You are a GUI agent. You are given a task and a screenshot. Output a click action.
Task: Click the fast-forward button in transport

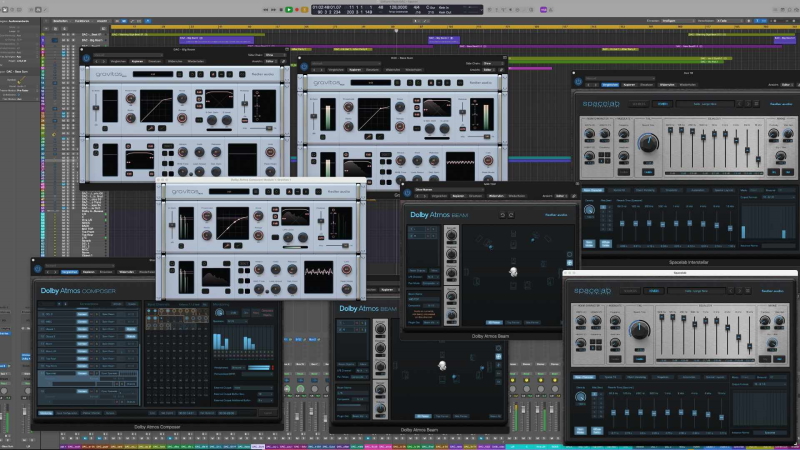click(273, 10)
